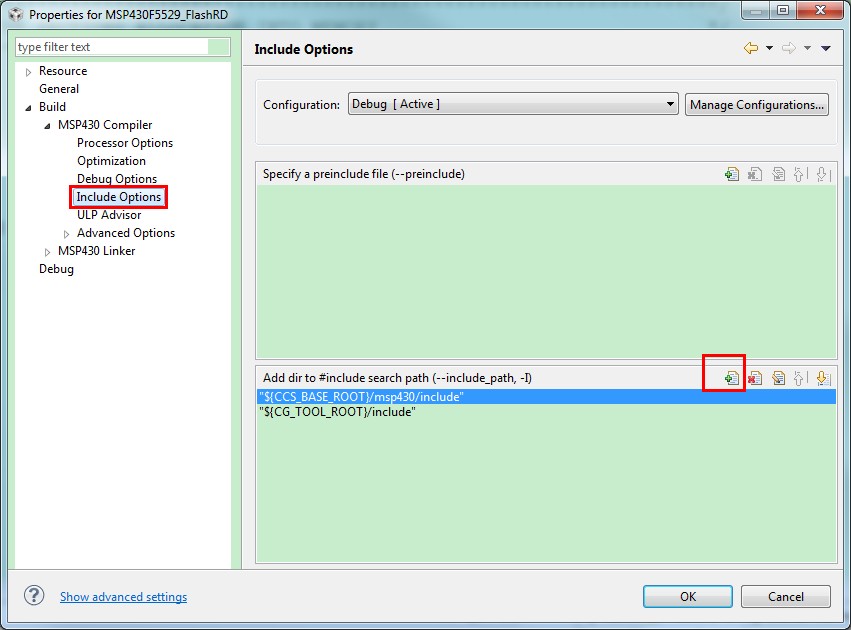Collapse the MSP430 Compiler node
The image size is (851, 630).
coord(47,125)
